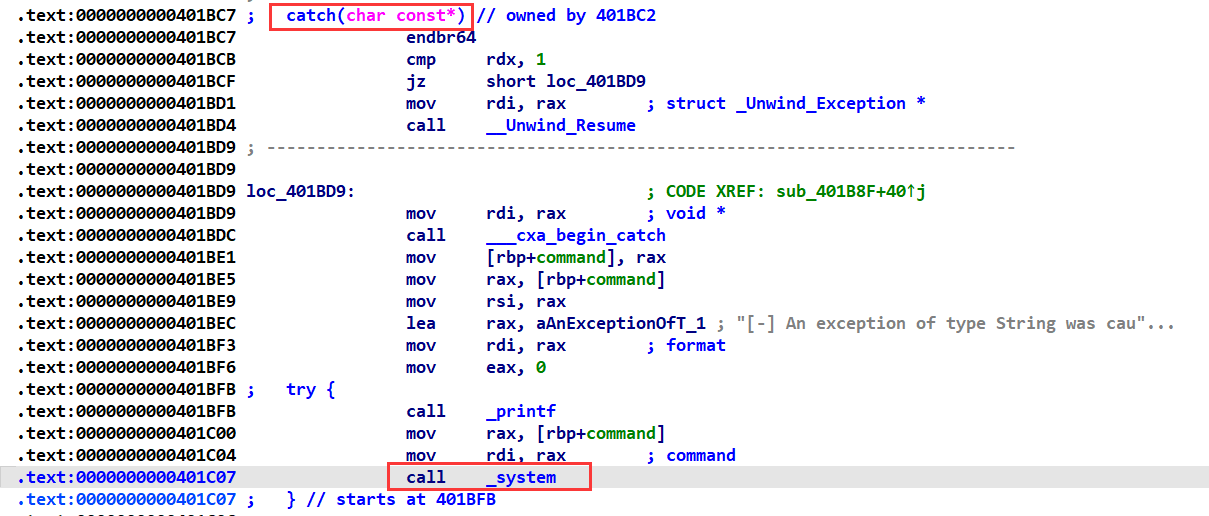Click address .text:0000000000401BCF
The height and width of the screenshot is (516, 1209).
click(126, 82)
